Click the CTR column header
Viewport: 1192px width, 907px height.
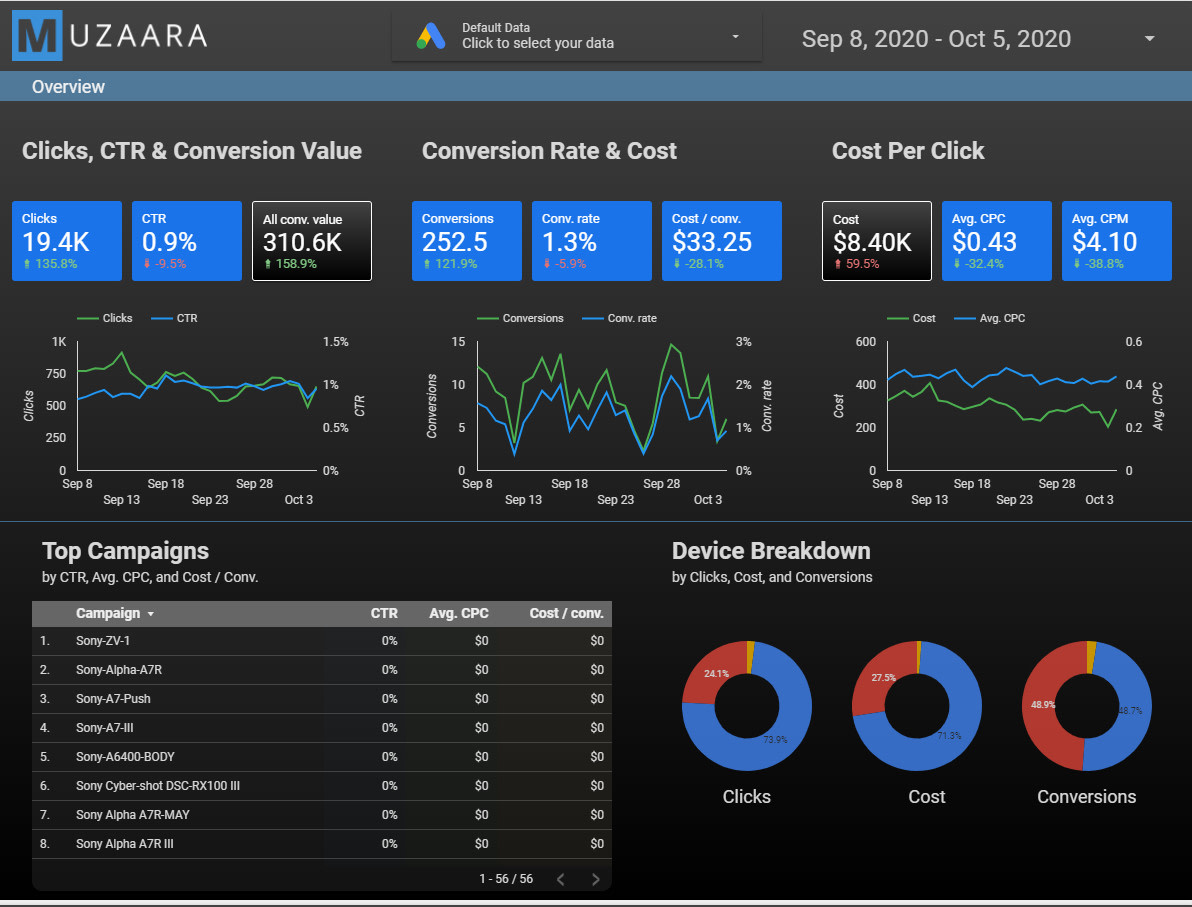click(384, 613)
